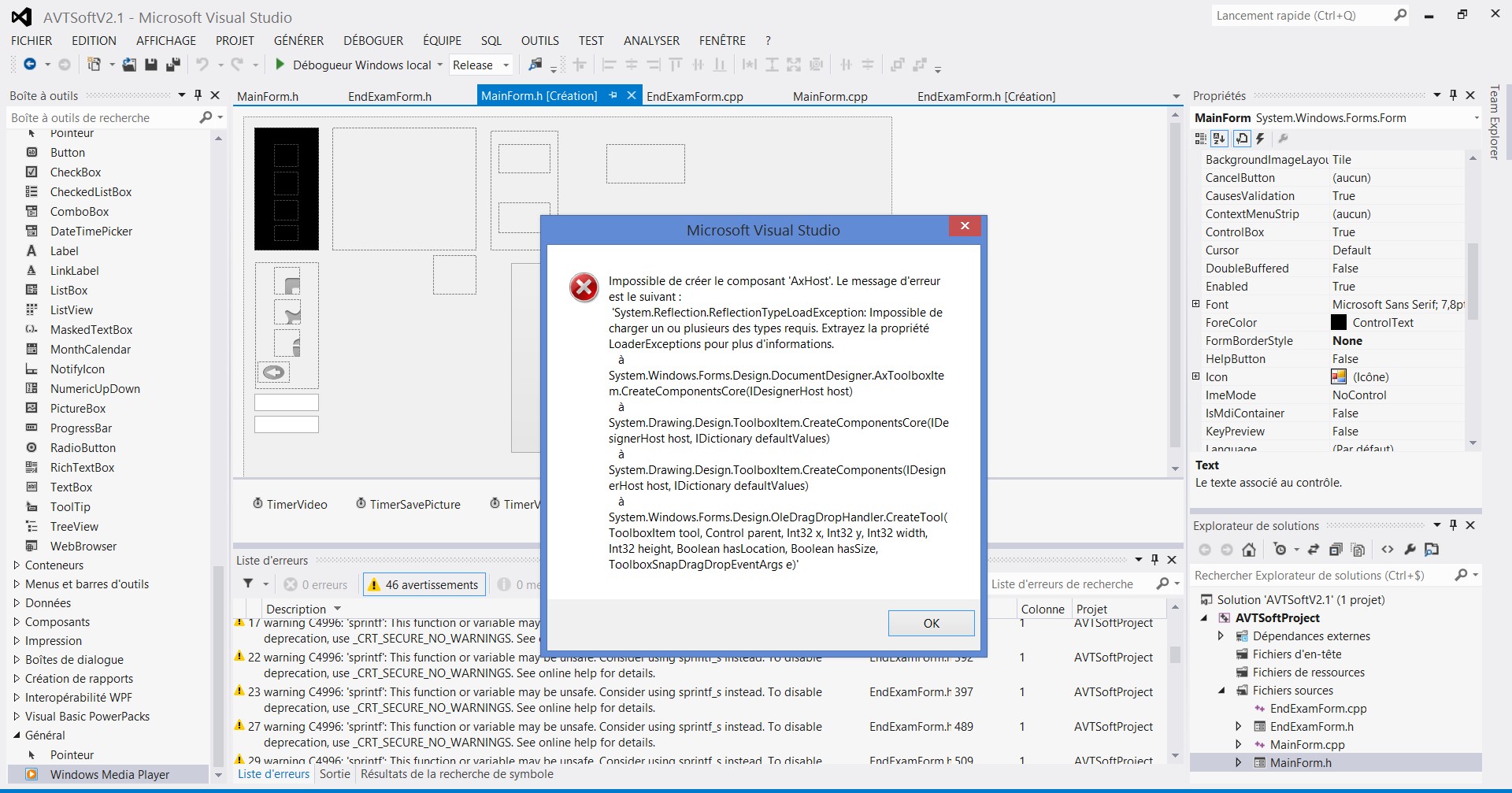Select MainForm.cpp in Solution Explorer
The width and height of the screenshot is (1512, 793).
pyautogui.click(x=1307, y=745)
